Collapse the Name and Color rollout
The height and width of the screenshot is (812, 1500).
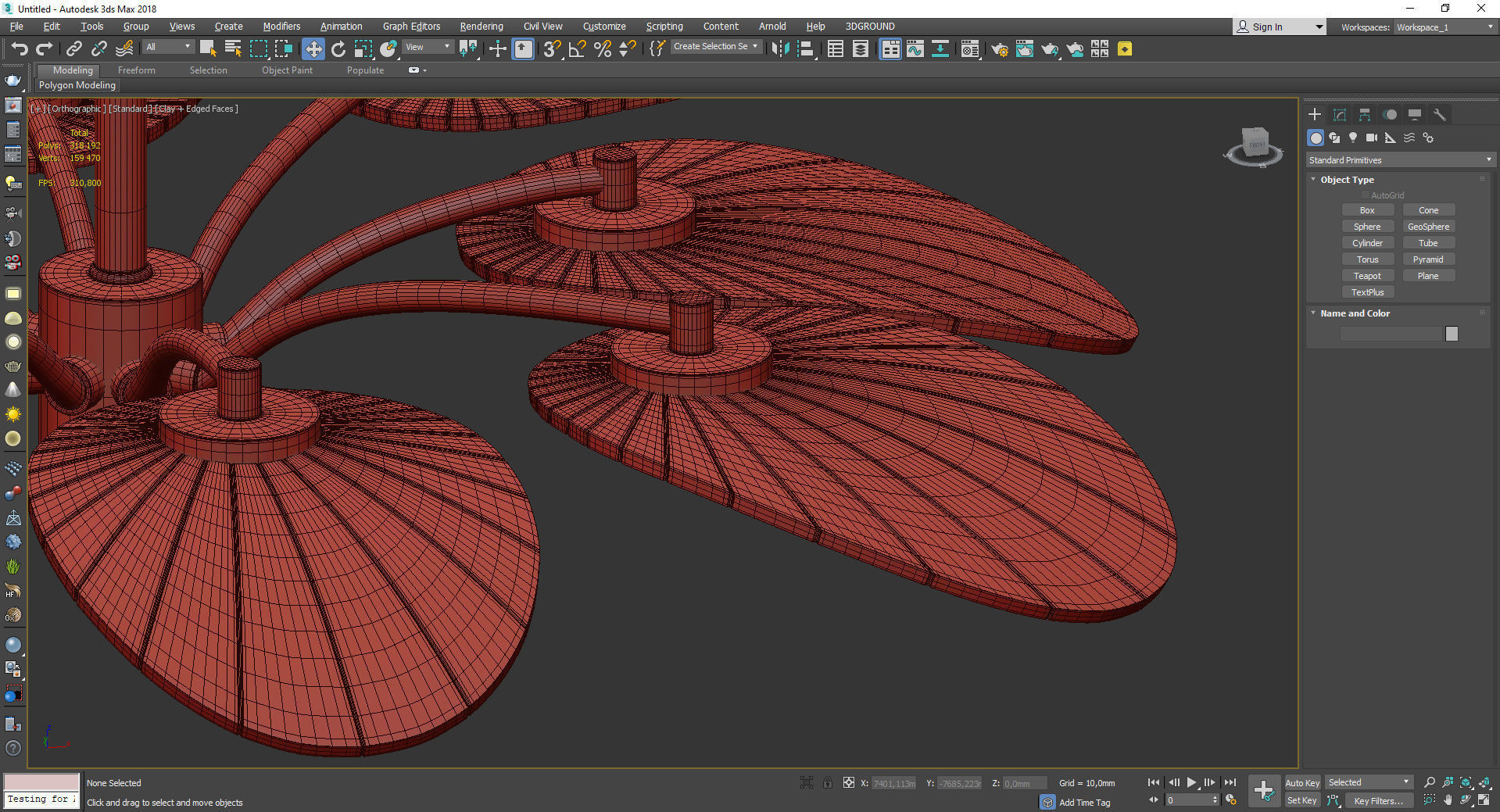click(1355, 313)
